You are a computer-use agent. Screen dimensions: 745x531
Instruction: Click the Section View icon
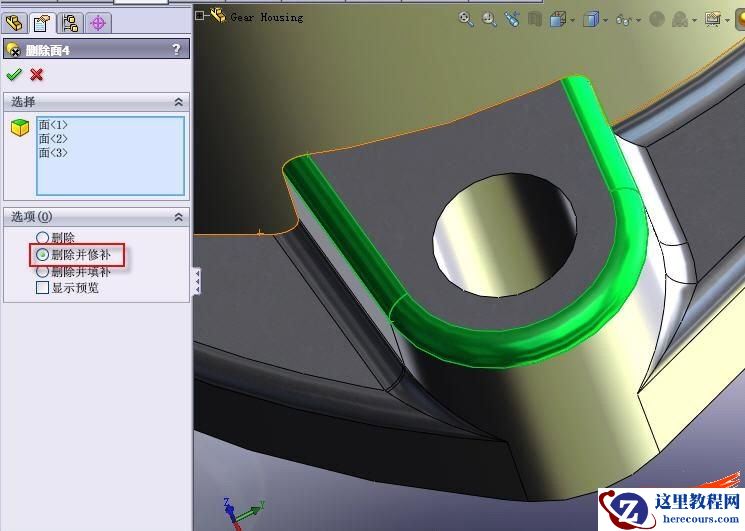535,19
